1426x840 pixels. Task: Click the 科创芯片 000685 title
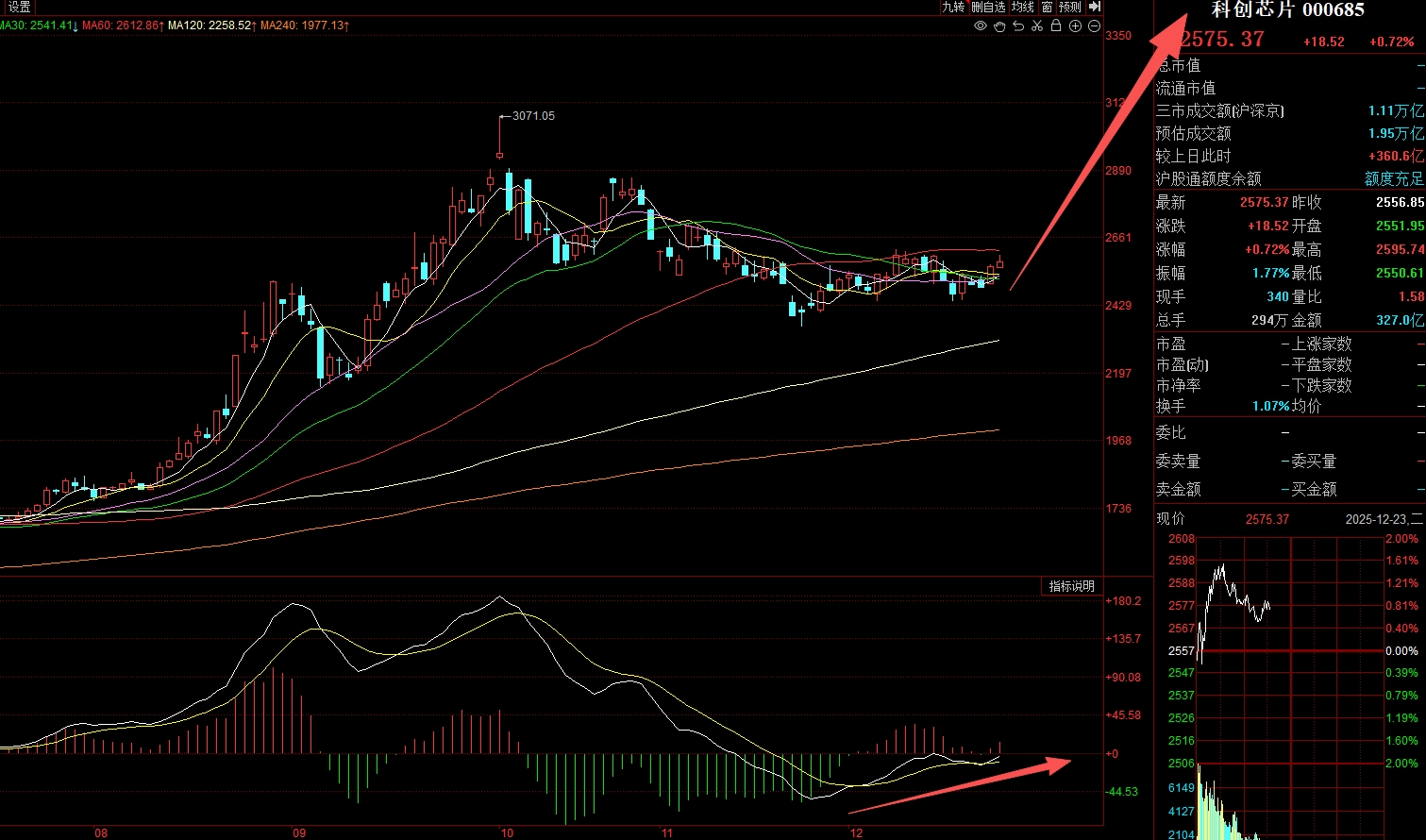(x=1288, y=10)
